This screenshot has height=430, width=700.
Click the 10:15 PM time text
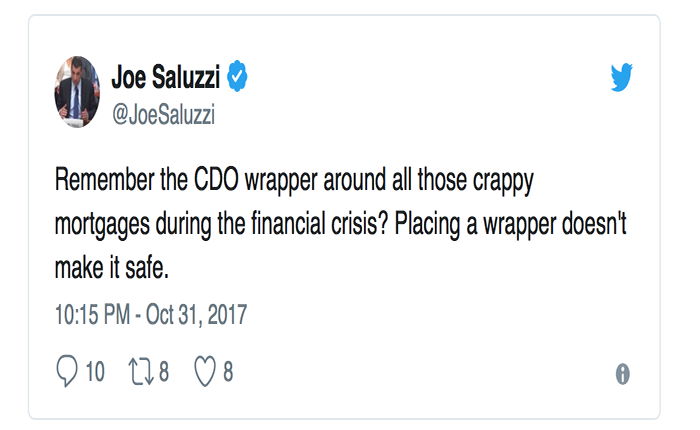(x=92, y=315)
